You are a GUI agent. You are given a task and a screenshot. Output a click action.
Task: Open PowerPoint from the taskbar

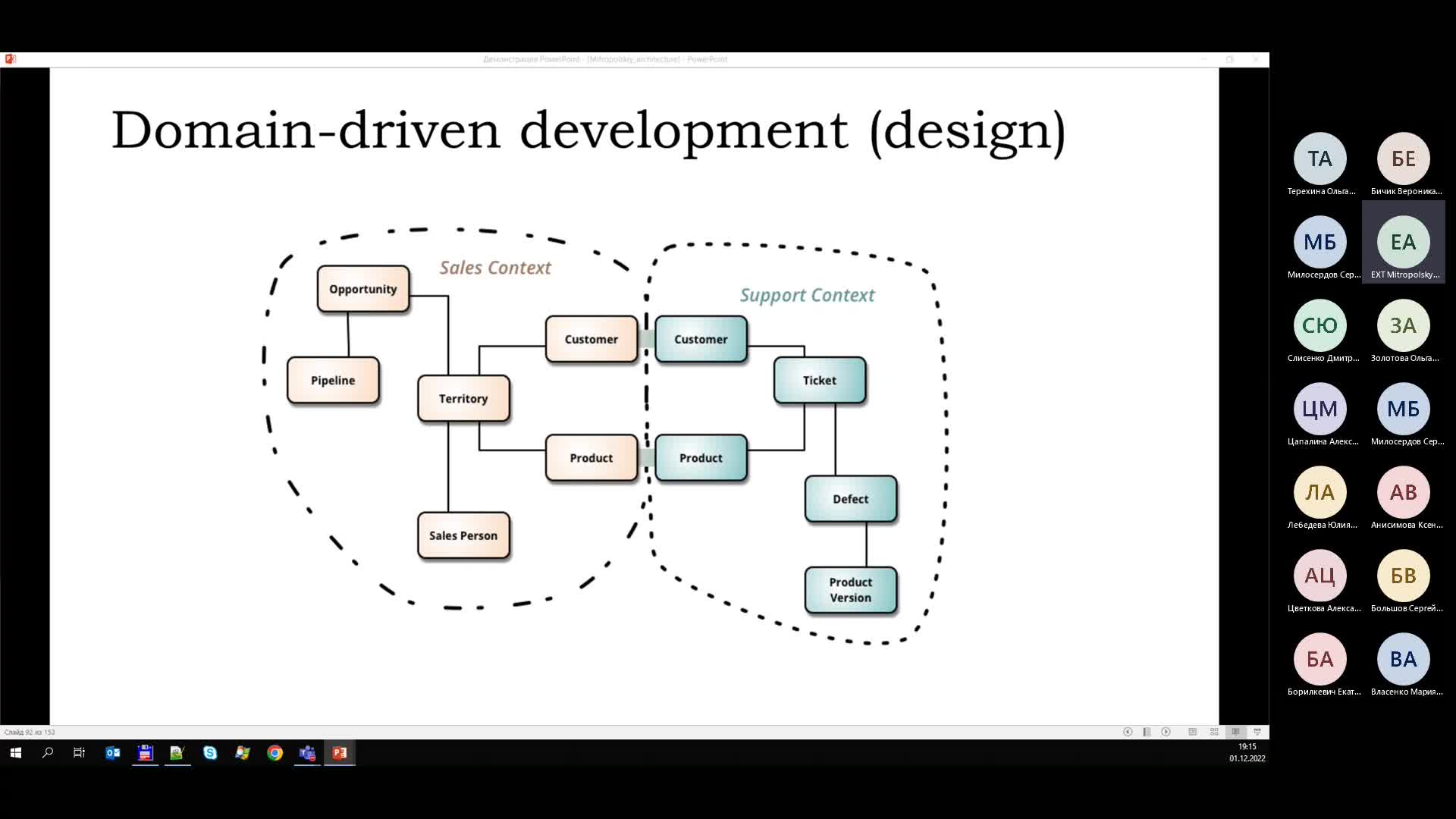click(x=340, y=753)
